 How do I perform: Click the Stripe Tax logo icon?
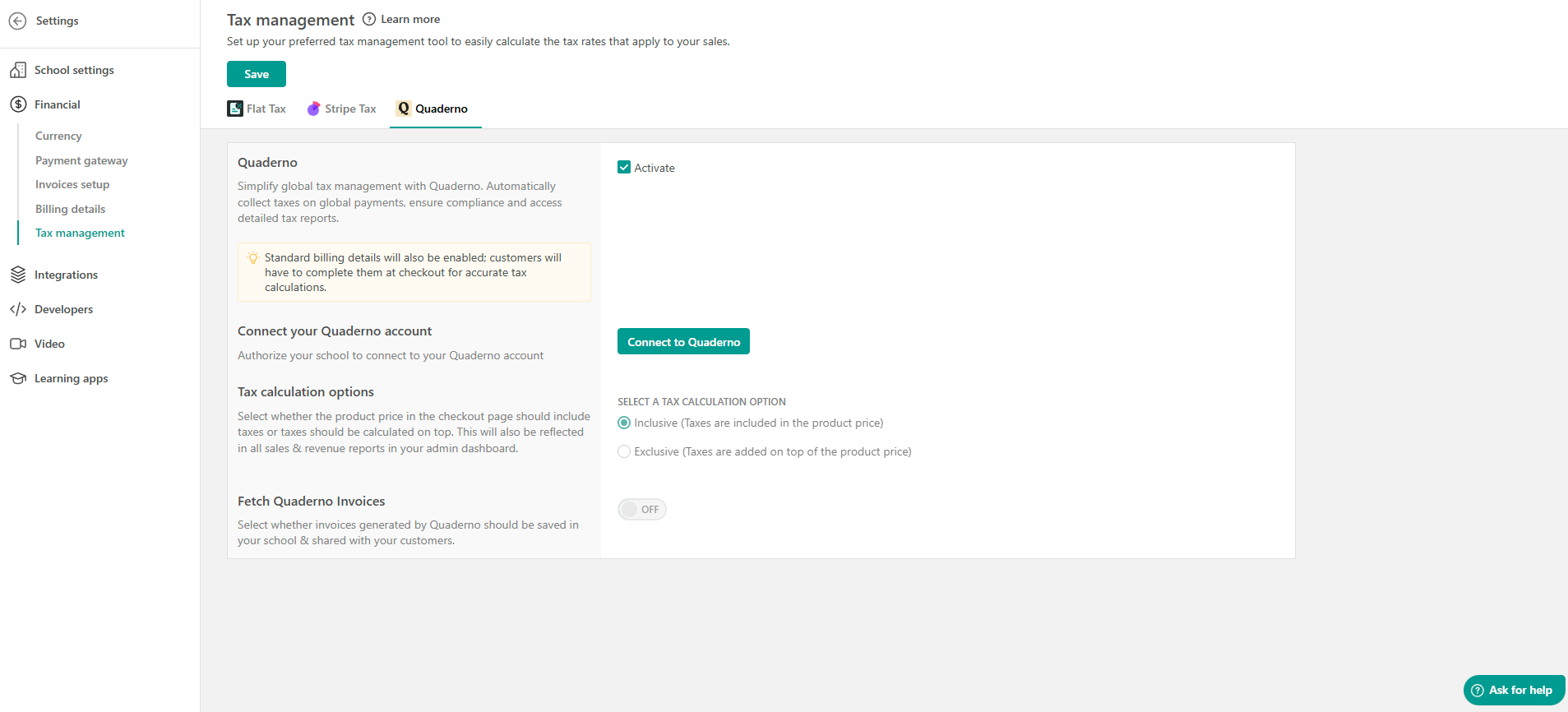point(313,109)
